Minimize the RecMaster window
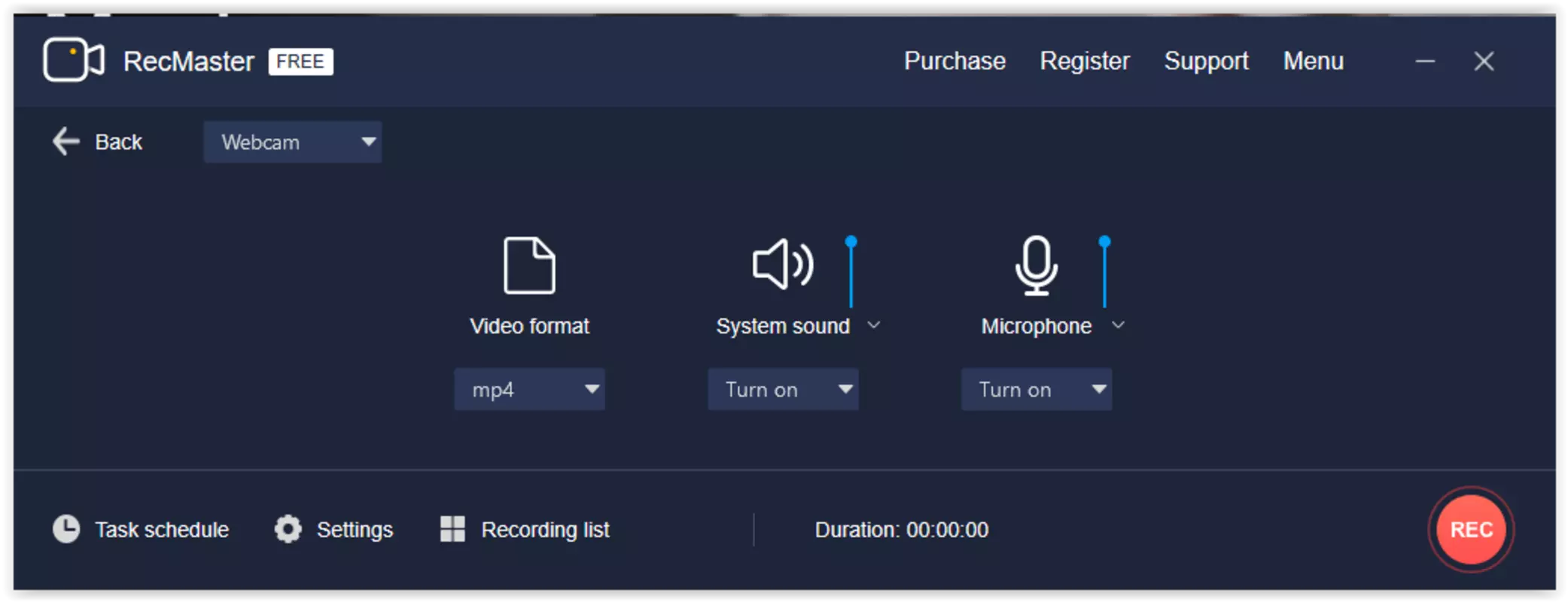 [1425, 61]
